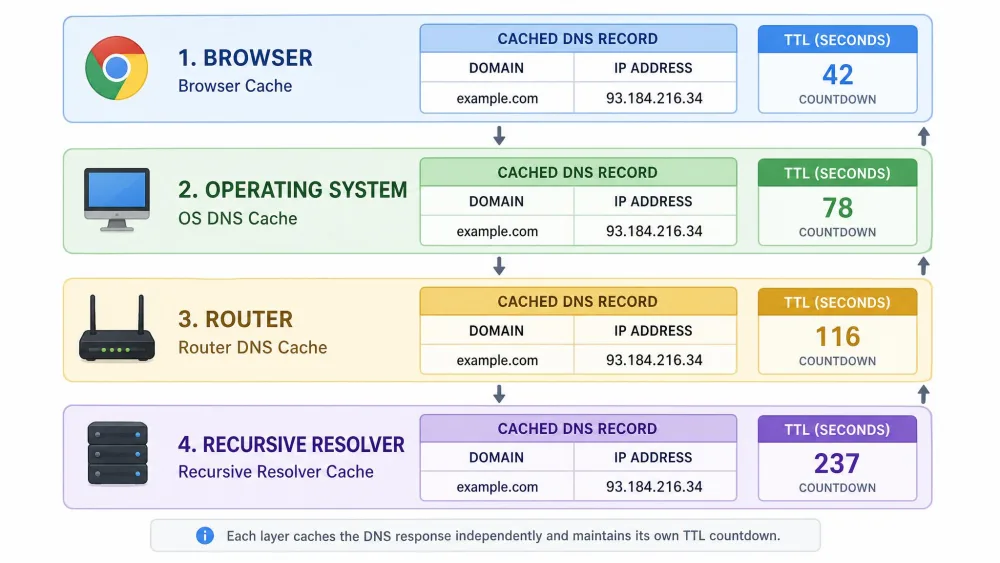Click 'IP ADDRESS' column header in Browser table
Image resolution: width=1000 pixels, height=563 pixels.
coord(654,68)
